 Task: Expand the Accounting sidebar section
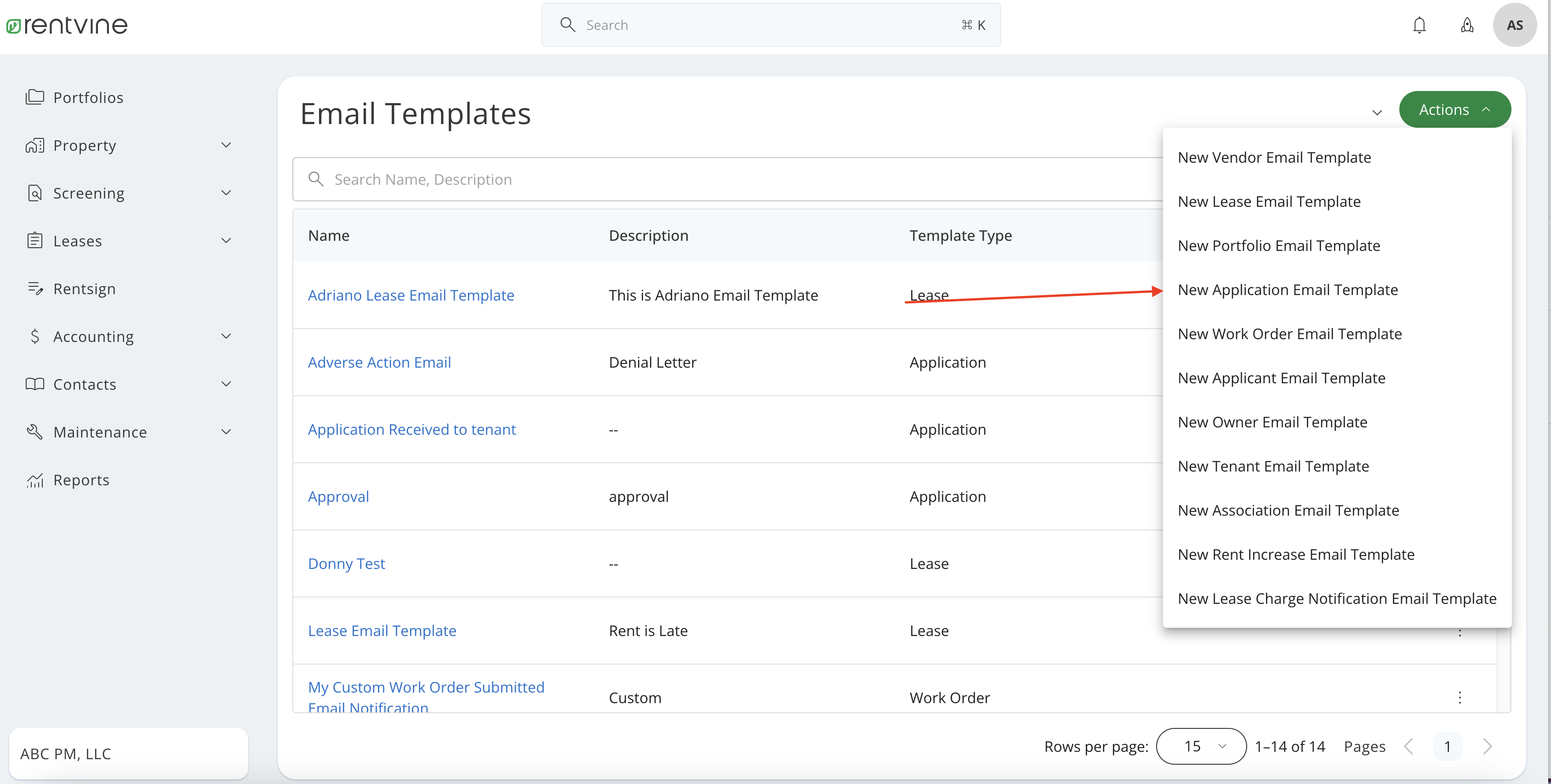point(226,336)
